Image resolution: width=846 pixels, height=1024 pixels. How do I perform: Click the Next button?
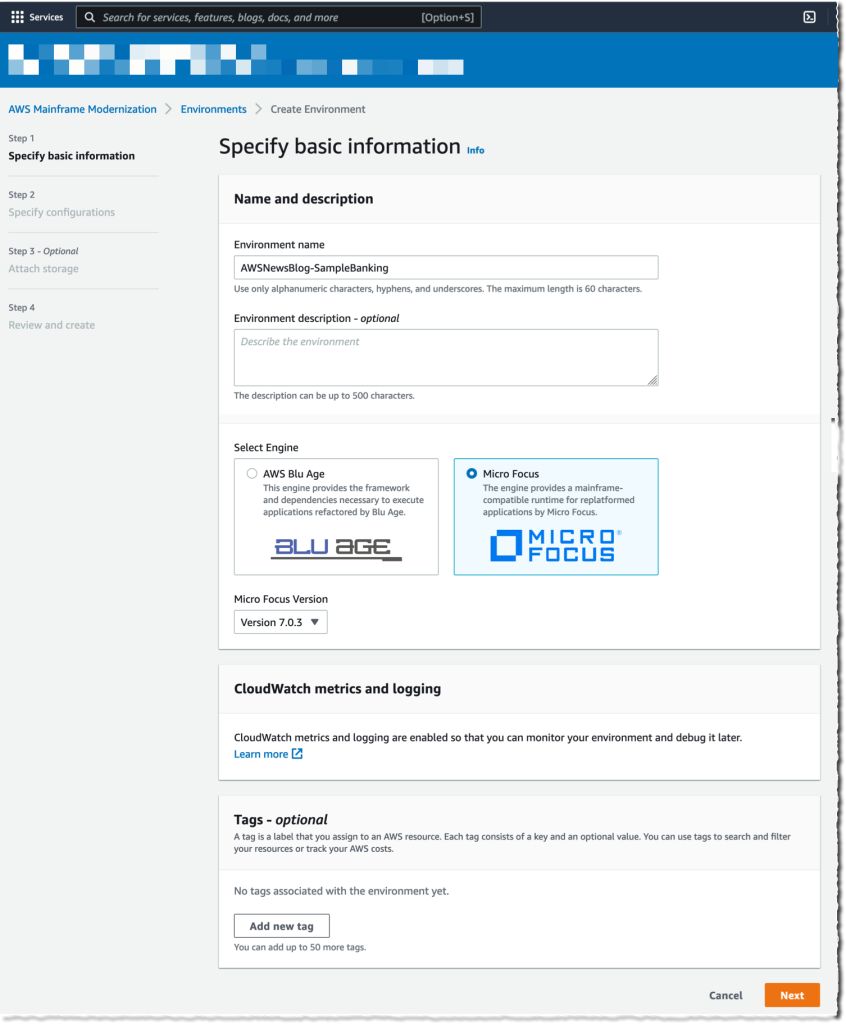(791, 995)
